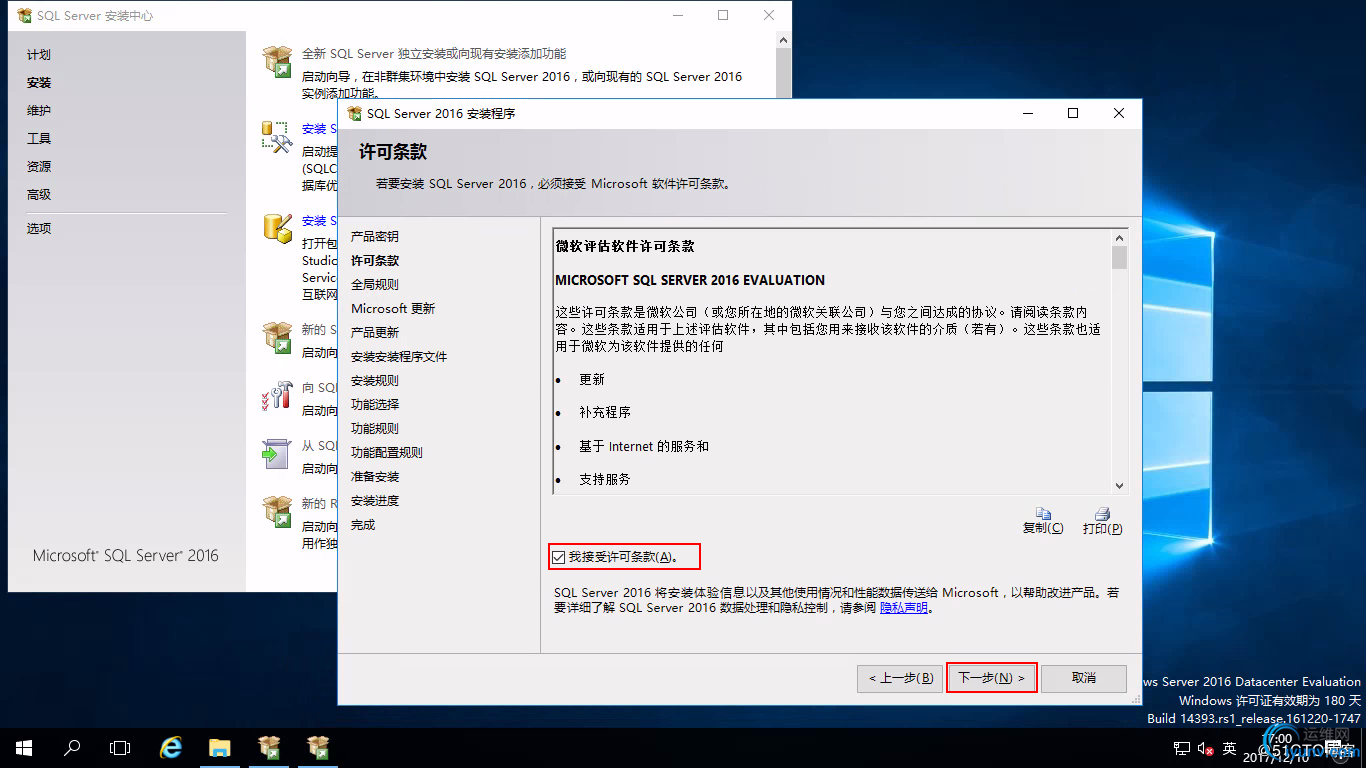The image size is (1366, 768).
Task: Switch to the first SQL setup taskbar icon
Action: [x=269, y=747]
